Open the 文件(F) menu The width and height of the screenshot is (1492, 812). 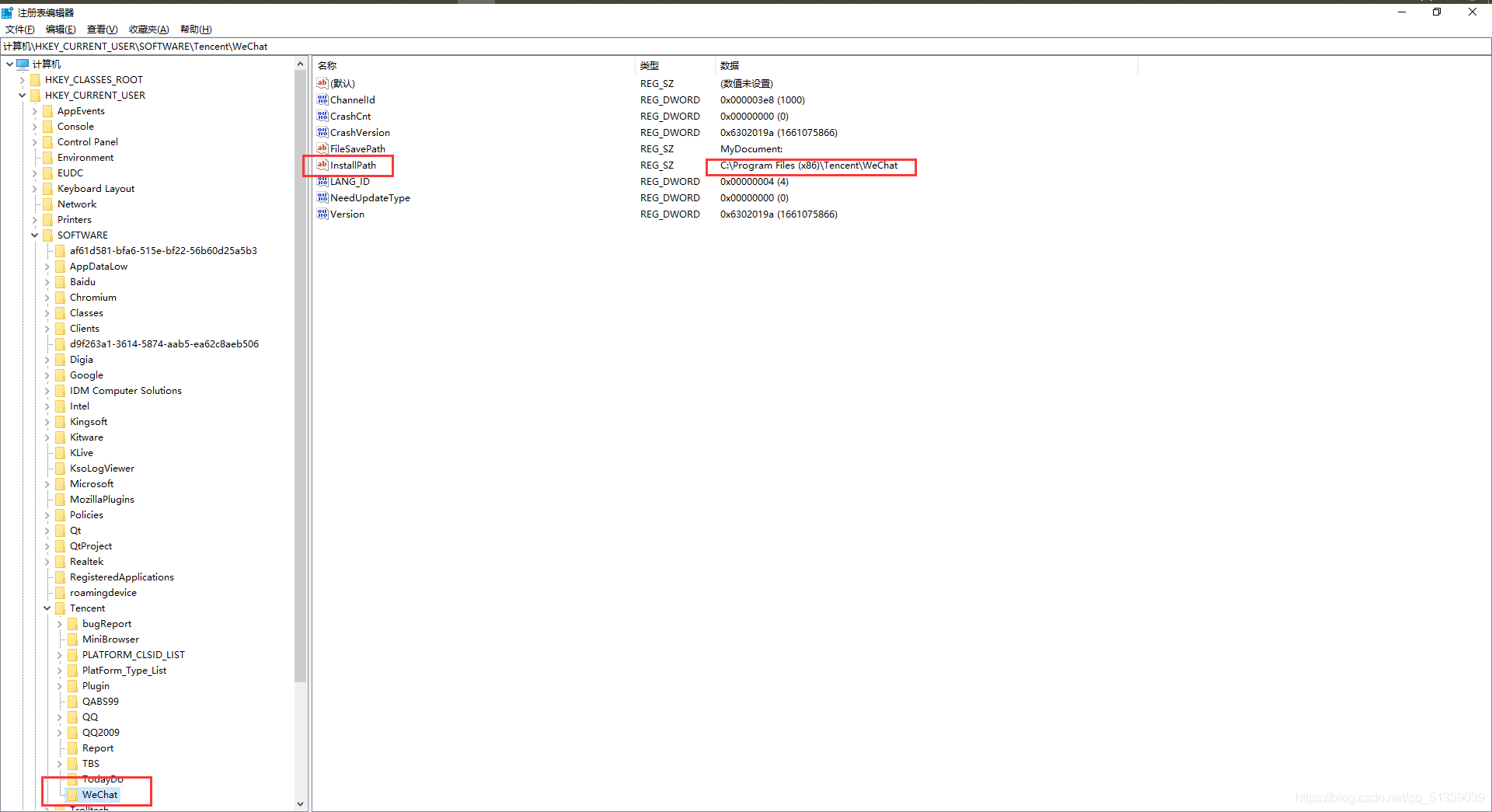tap(20, 30)
